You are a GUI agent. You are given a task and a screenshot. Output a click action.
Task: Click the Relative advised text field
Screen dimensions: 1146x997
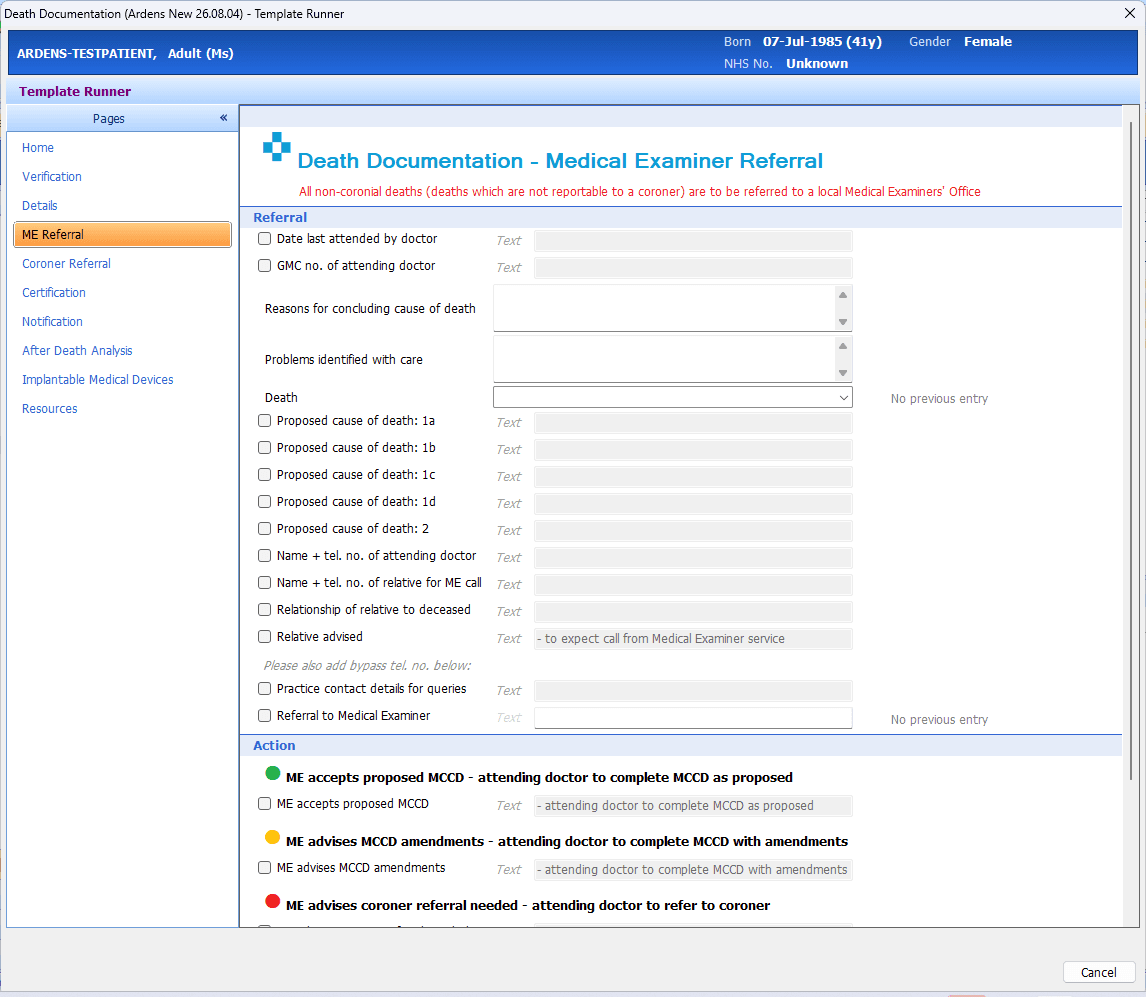point(693,639)
